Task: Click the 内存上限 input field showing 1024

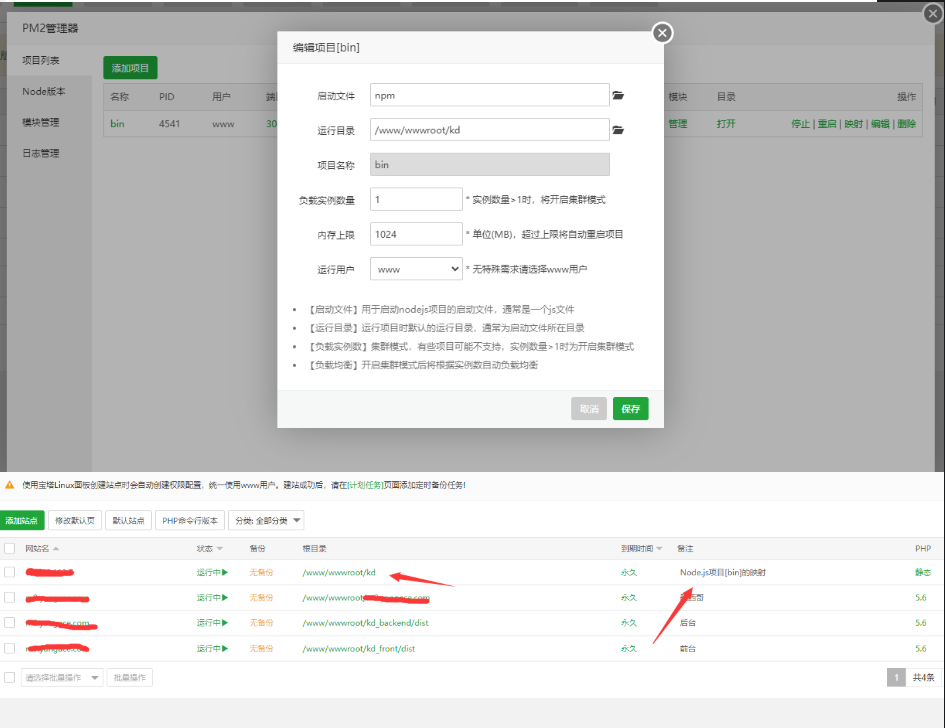Action: point(416,234)
